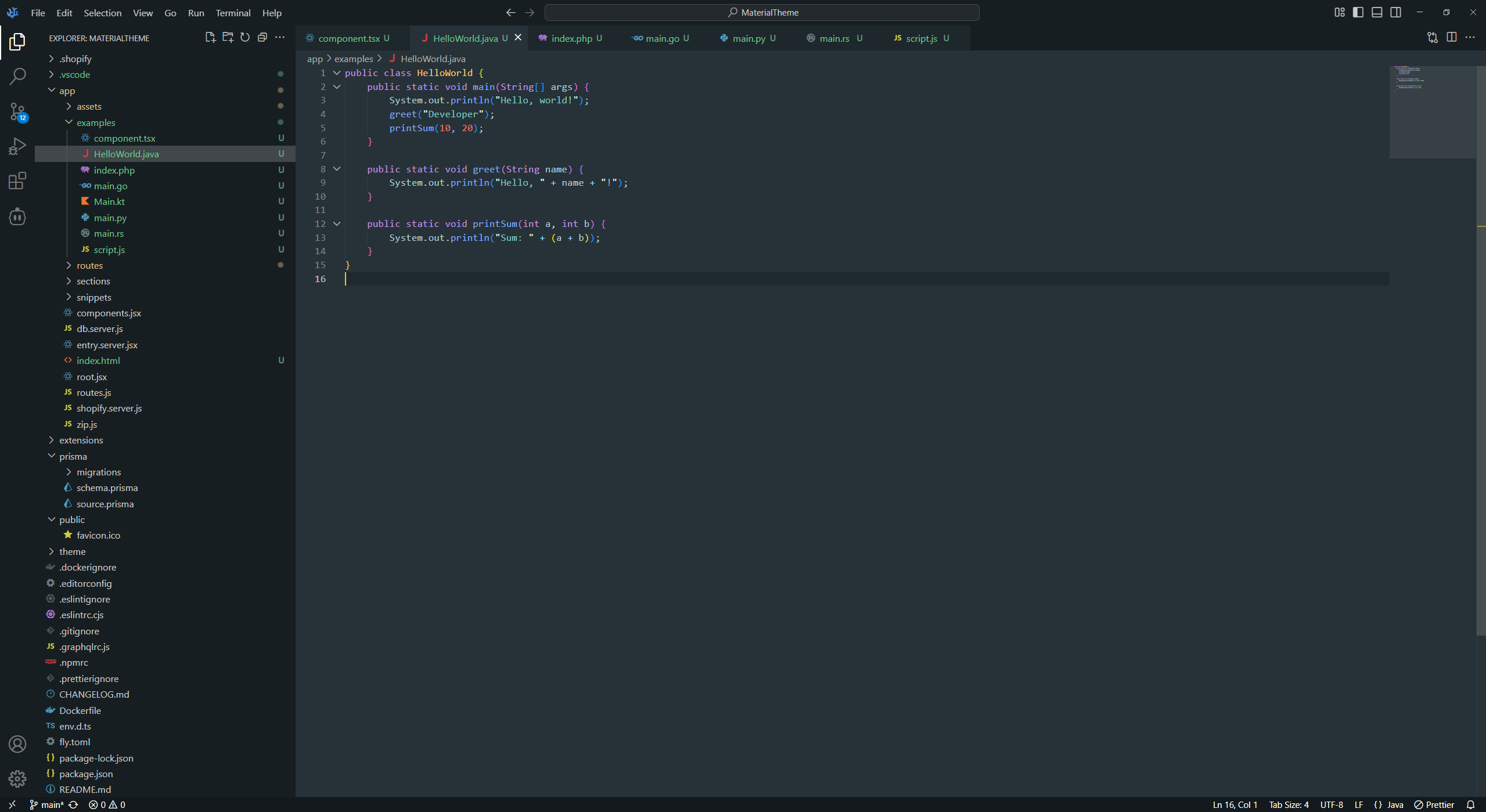Open the Extensions view
The height and width of the screenshot is (812, 1486).
(x=17, y=181)
